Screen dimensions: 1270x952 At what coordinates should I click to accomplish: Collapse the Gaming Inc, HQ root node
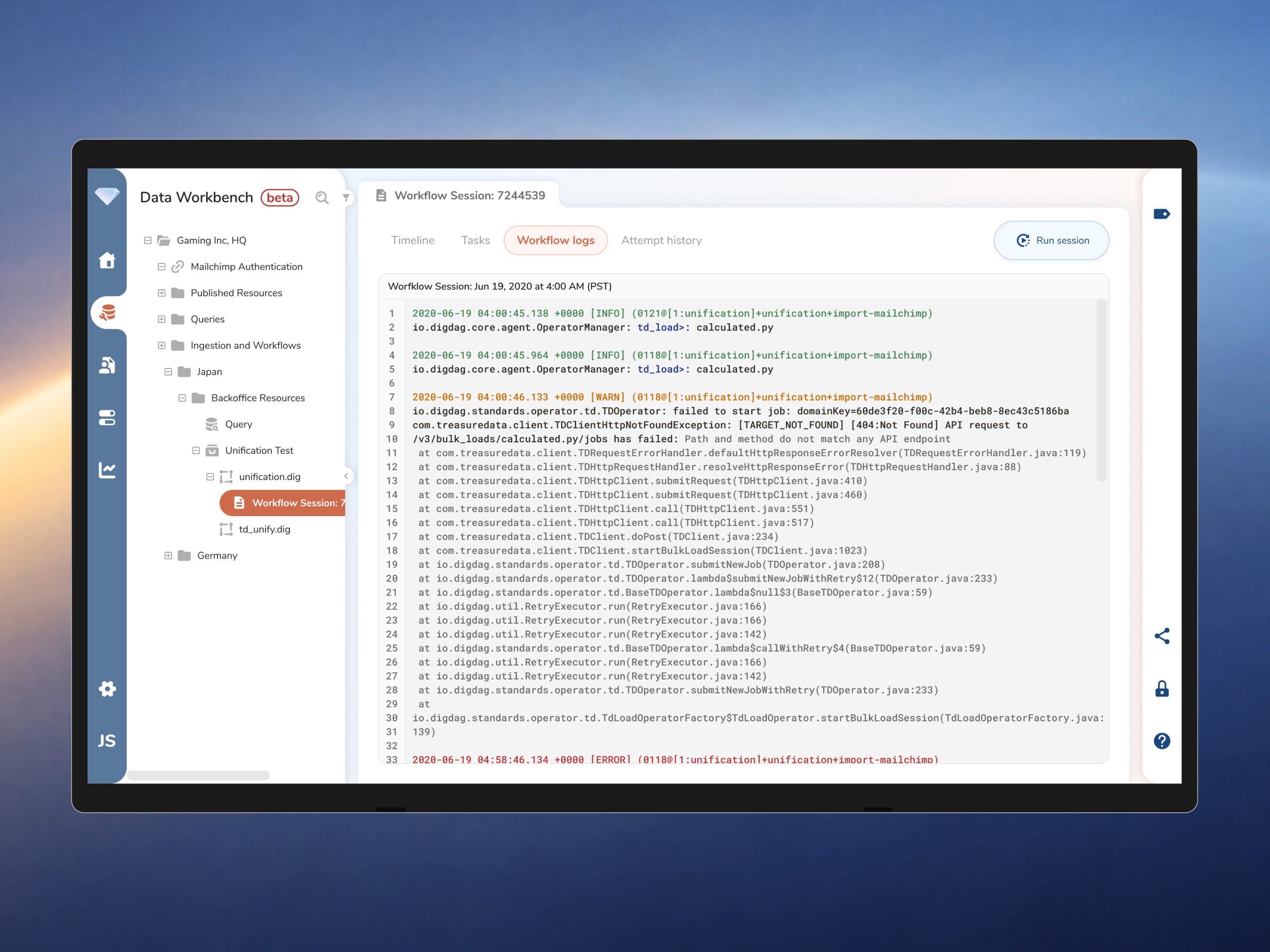click(148, 240)
